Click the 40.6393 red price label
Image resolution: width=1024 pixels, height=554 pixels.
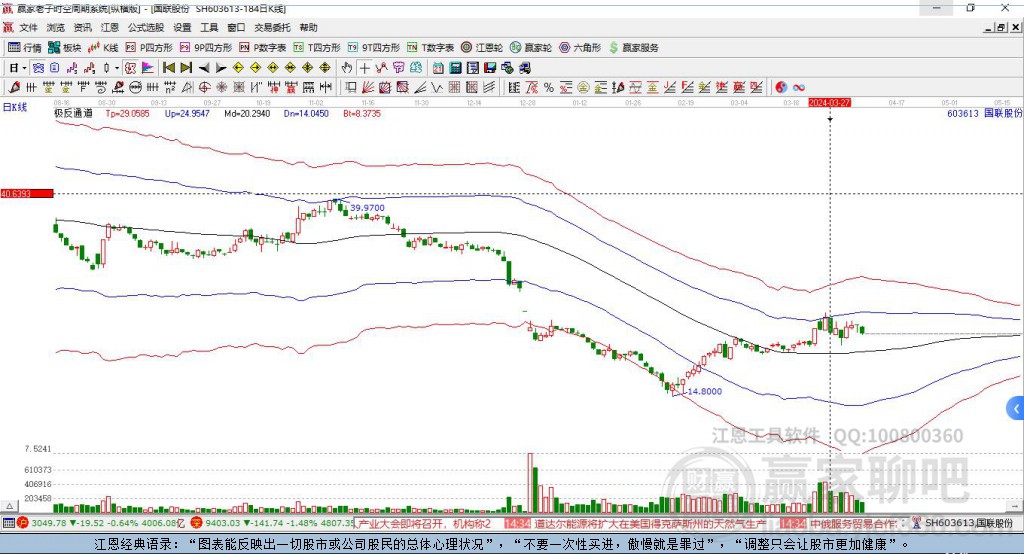point(27,193)
